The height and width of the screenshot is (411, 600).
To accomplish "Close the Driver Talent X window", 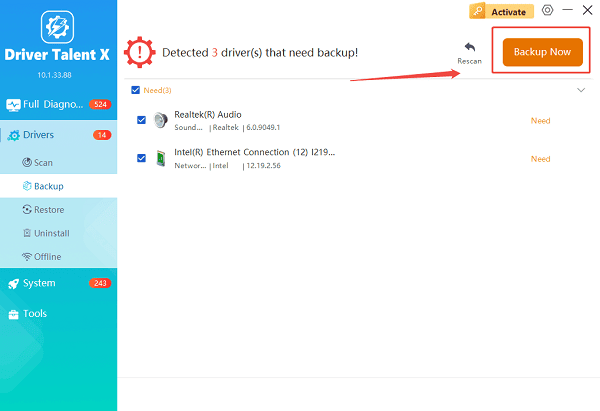I will (587, 10).
